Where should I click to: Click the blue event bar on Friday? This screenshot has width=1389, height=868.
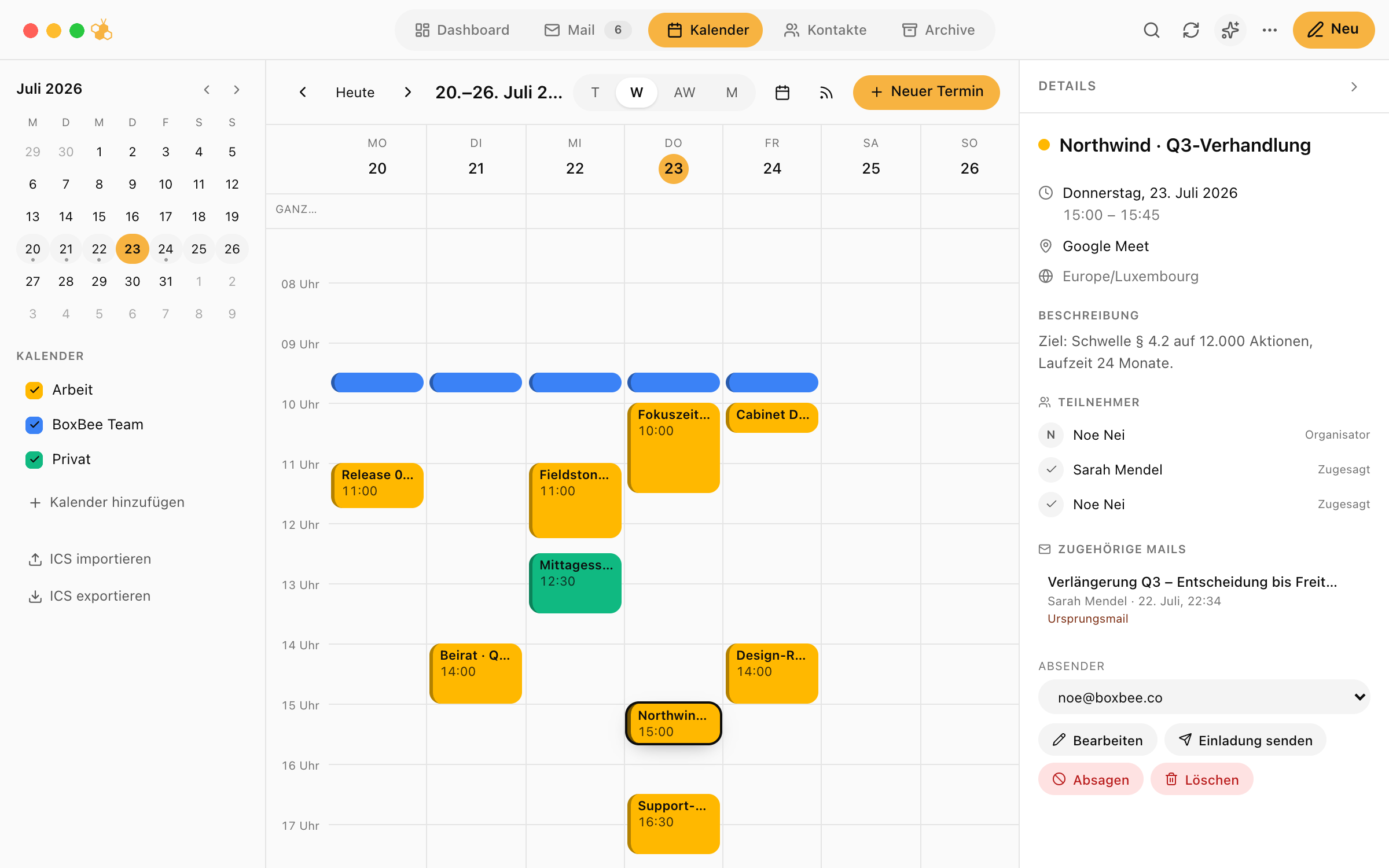coord(772,382)
